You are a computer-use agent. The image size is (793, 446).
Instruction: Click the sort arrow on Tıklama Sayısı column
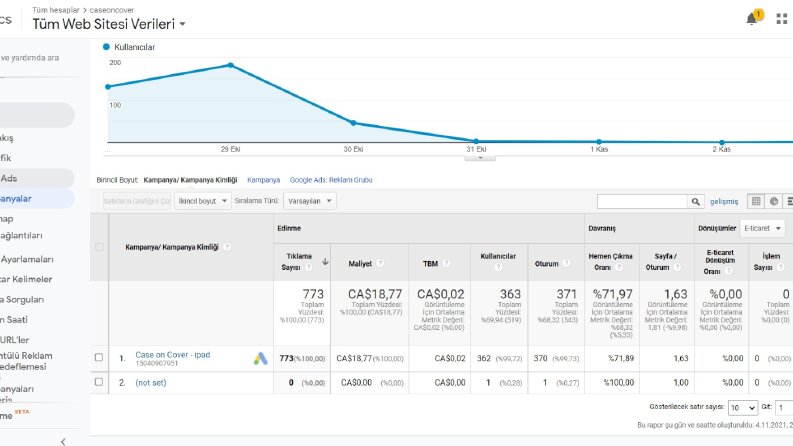325,261
